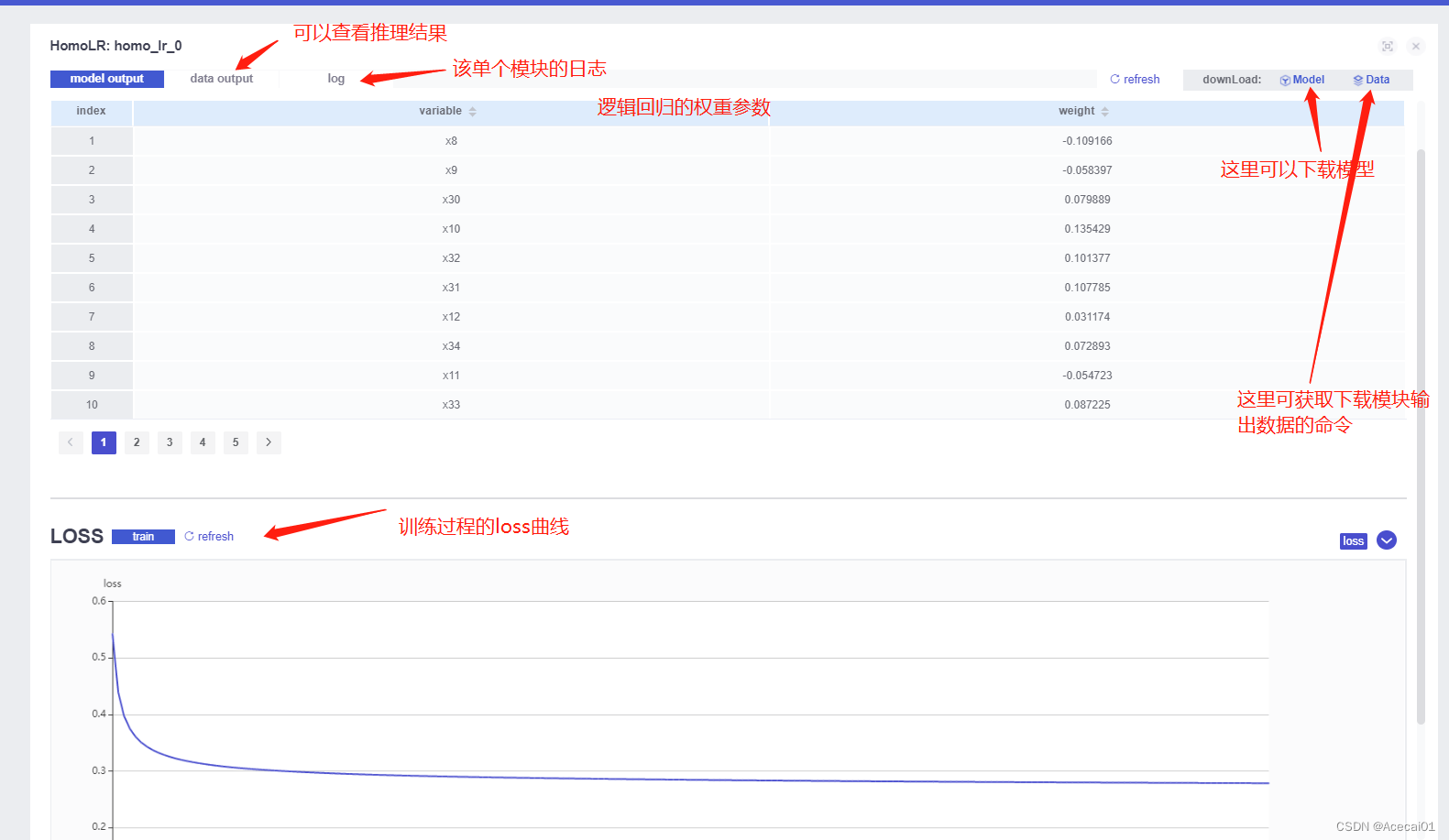
Task: Go to previous page arrow
Action: coord(71,442)
